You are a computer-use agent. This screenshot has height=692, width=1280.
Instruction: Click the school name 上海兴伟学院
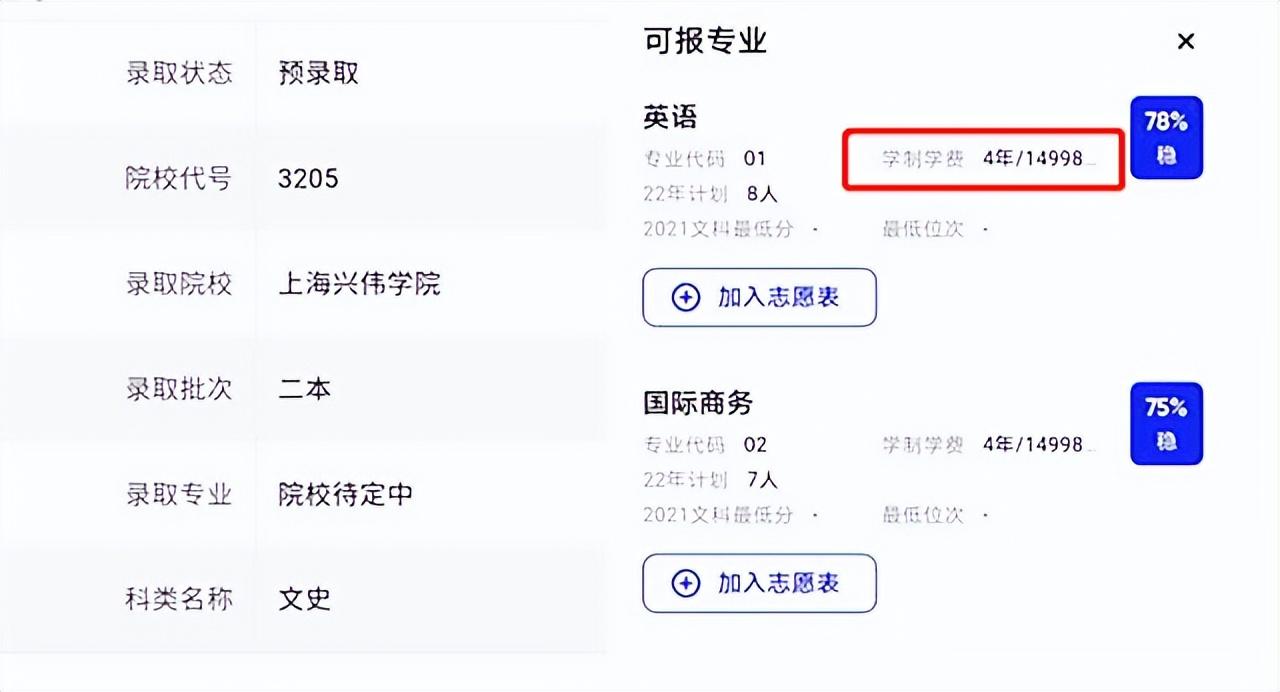pos(359,284)
